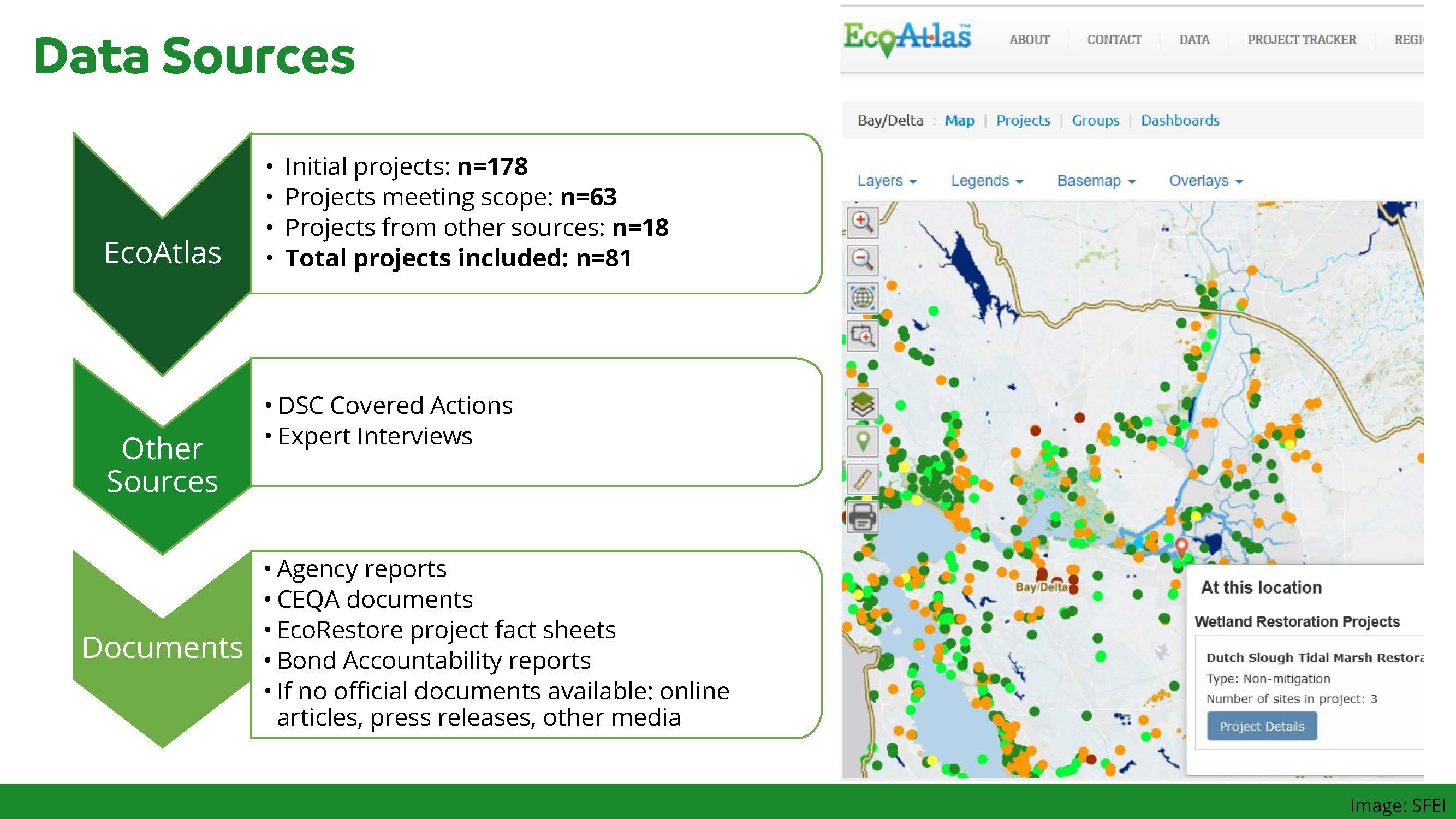Click the 'Image: SFEI' credit text

(x=1396, y=805)
